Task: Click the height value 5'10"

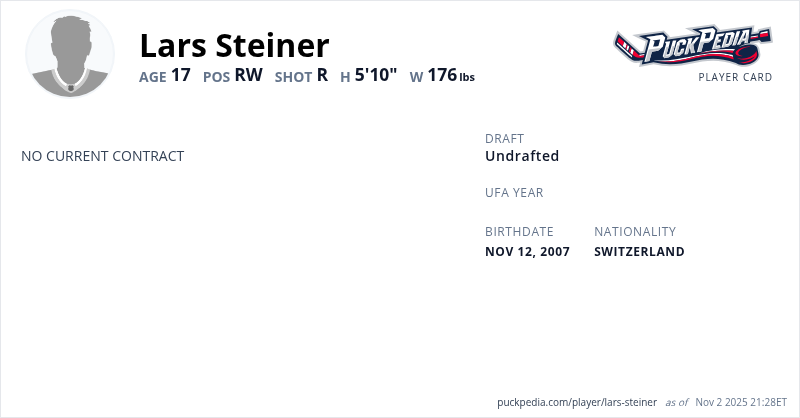Action: point(376,75)
